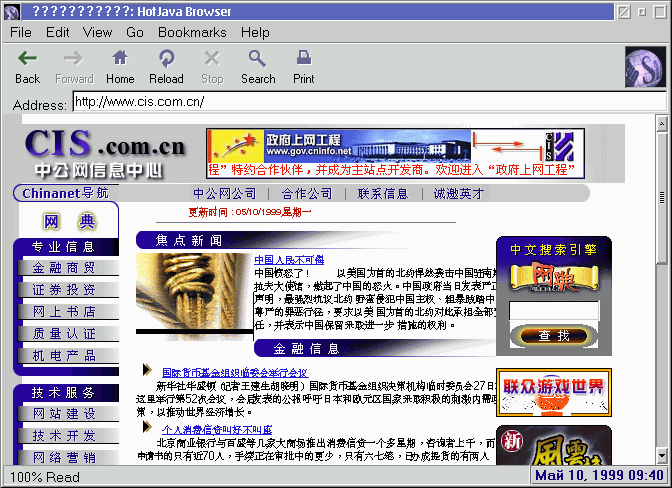Select 质量认证 in the sidebar
This screenshot has height=488, width=672.
tap(68, 333)
